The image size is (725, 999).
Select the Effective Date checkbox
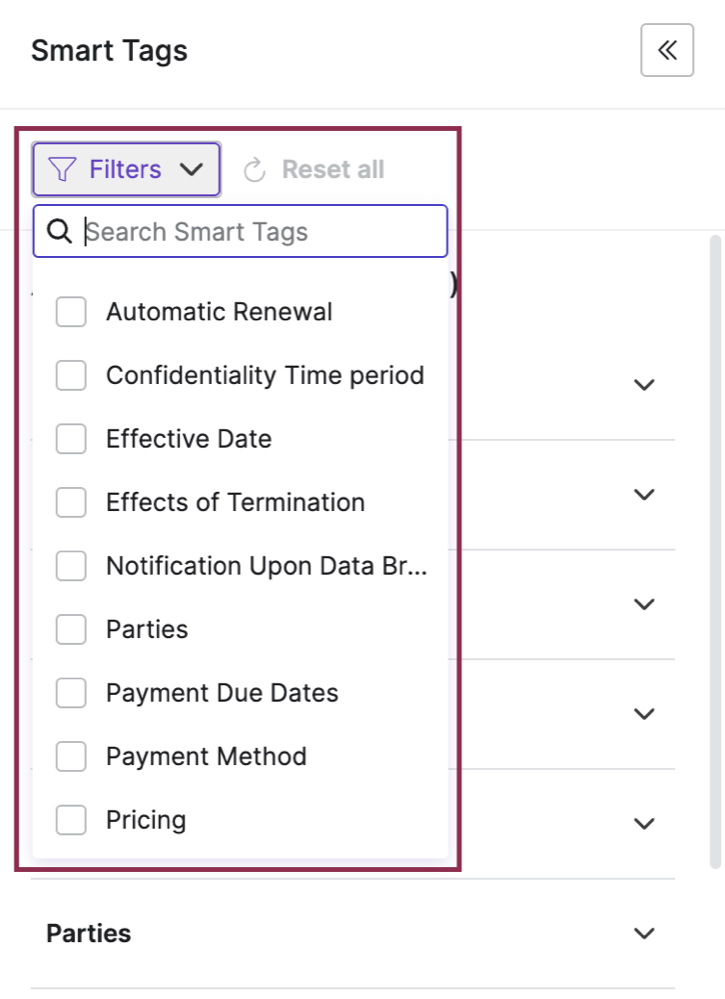point(70,438)
